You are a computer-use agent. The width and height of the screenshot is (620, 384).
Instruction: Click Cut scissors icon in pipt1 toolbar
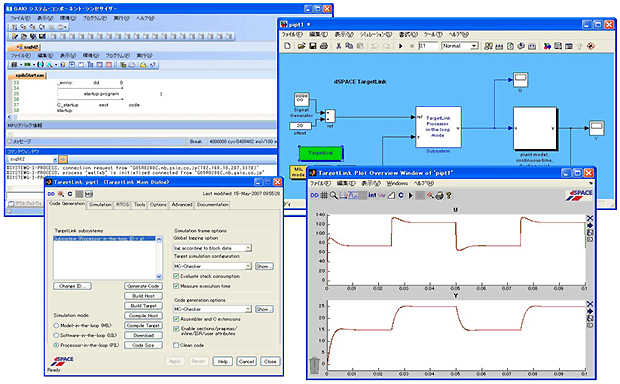click(x=338, y=46)
